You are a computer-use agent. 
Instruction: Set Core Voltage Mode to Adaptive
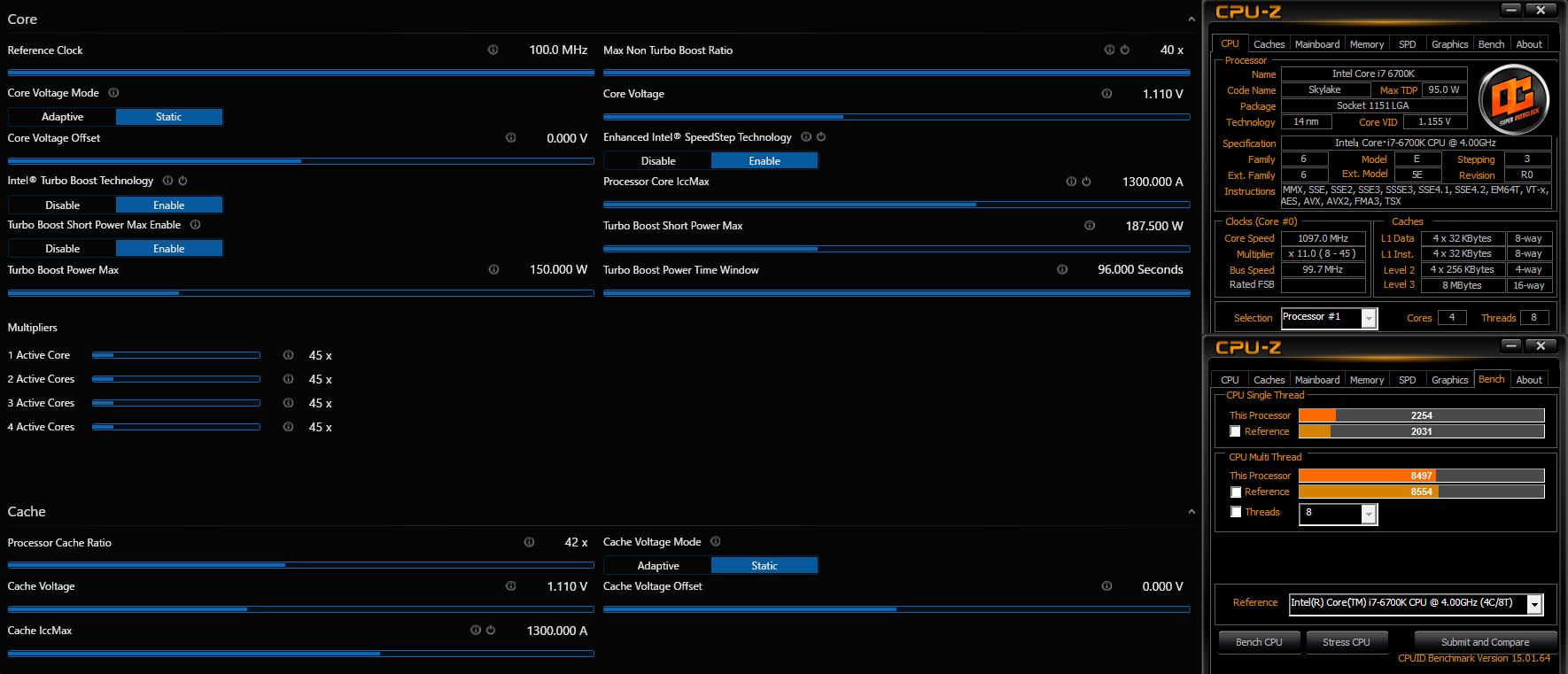(62, 117)
